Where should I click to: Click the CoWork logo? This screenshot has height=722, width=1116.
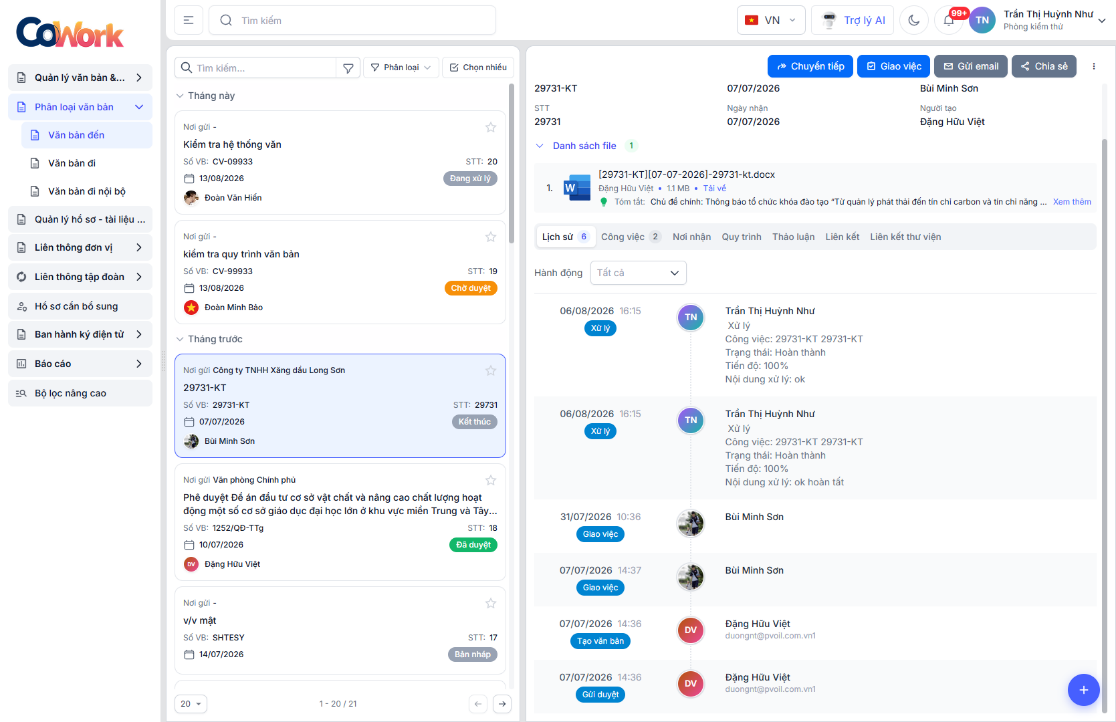click(x=70, y=32)
